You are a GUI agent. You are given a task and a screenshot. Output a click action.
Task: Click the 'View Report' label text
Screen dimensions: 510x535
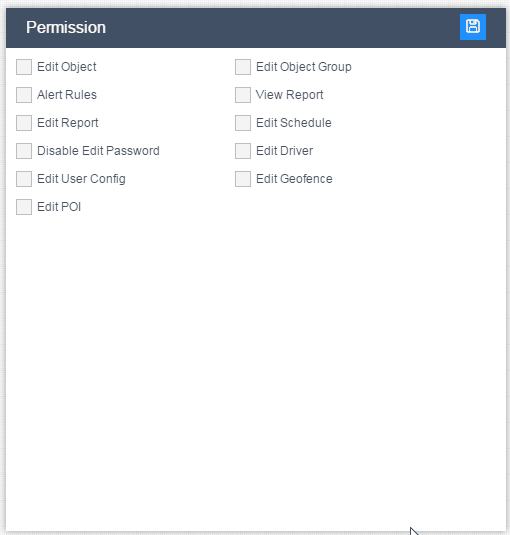(x=290, y=95)
